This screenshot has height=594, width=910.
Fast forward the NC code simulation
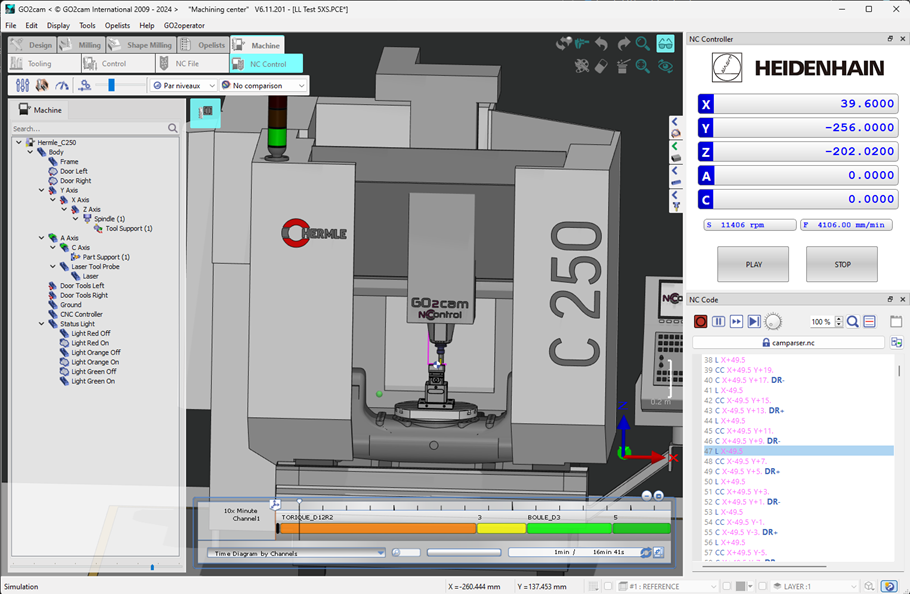[736, 321]
